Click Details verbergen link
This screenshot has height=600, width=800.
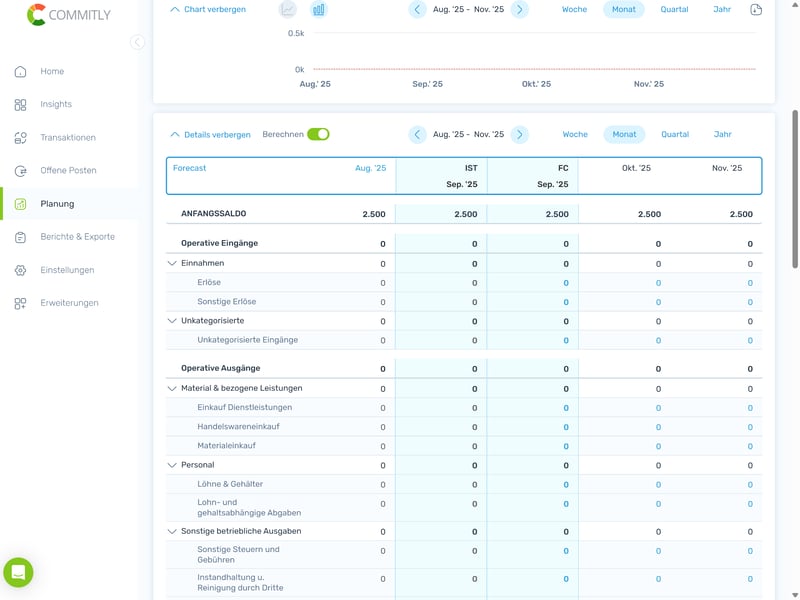click(211, 135)
